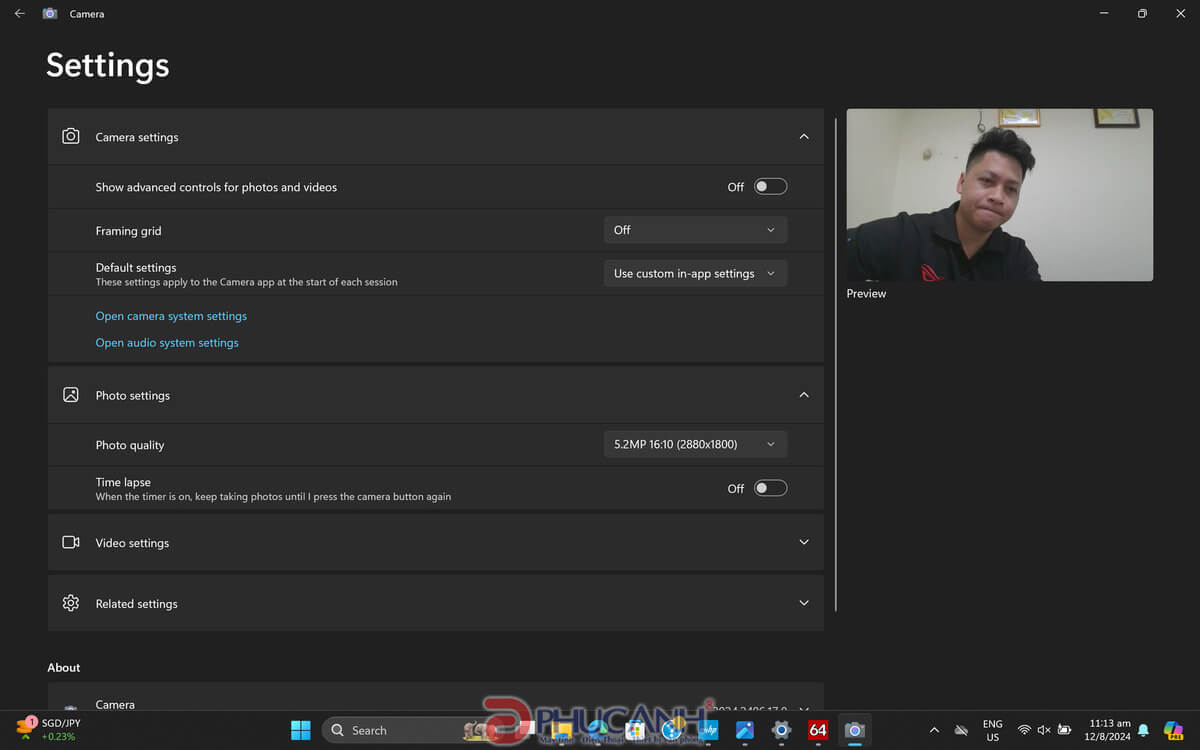Collapse the Camera settings section
The image size is (1200, 750).
(804, 137)
